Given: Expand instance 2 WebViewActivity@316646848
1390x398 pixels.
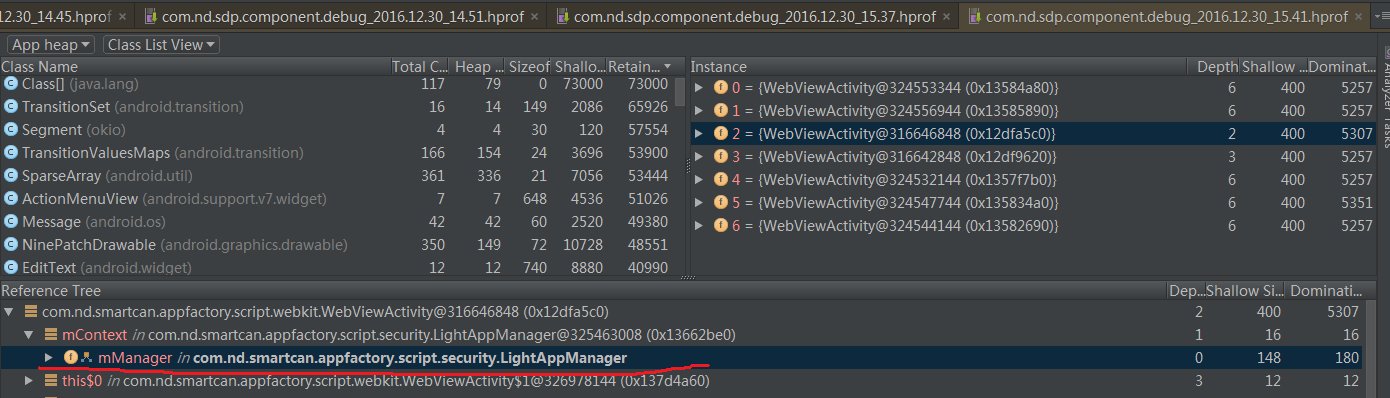Looking at the screenshot, I should 699,134.
